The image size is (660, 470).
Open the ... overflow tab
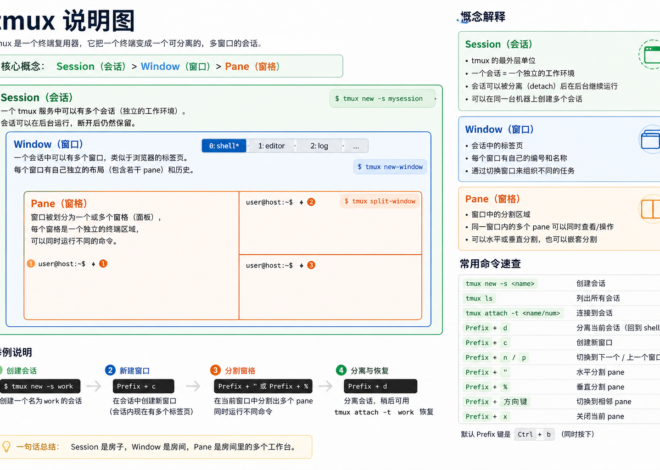pos(356,146)
